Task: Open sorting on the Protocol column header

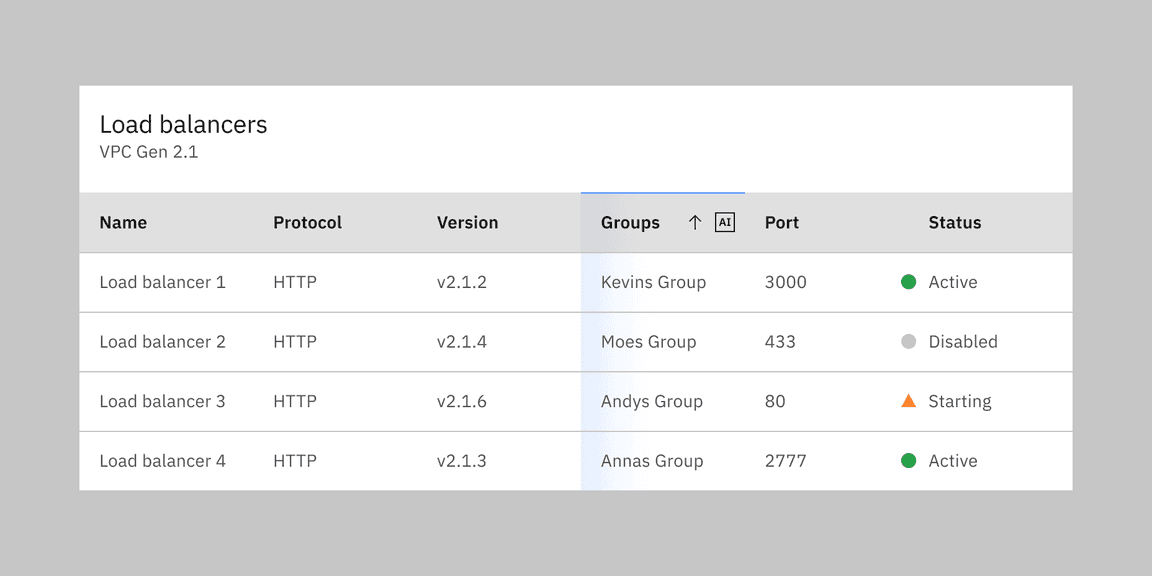Action: click(x=307, y=222)
